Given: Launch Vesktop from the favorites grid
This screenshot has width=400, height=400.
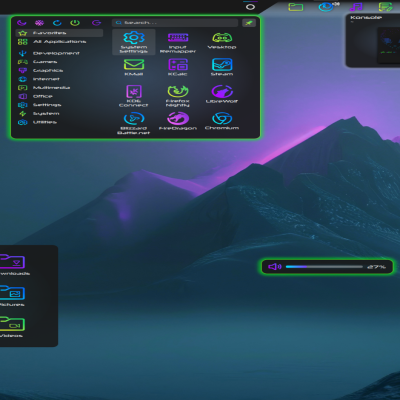Looking at the screenshot, I should [x=222, y=41].
